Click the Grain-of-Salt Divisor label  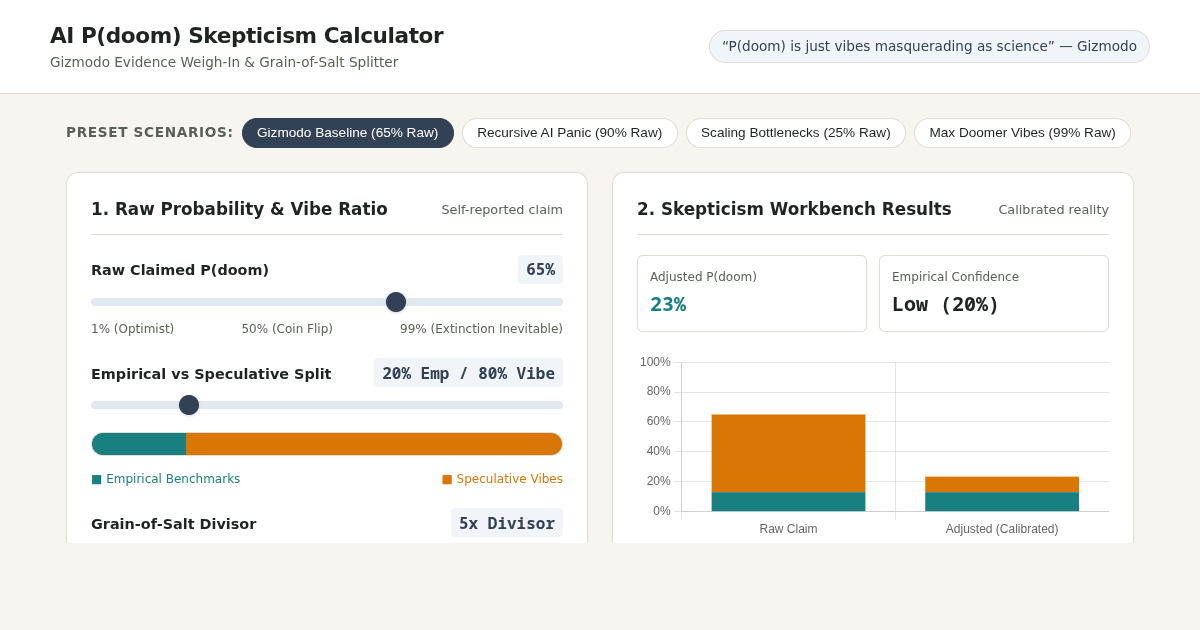pos(174,524)
